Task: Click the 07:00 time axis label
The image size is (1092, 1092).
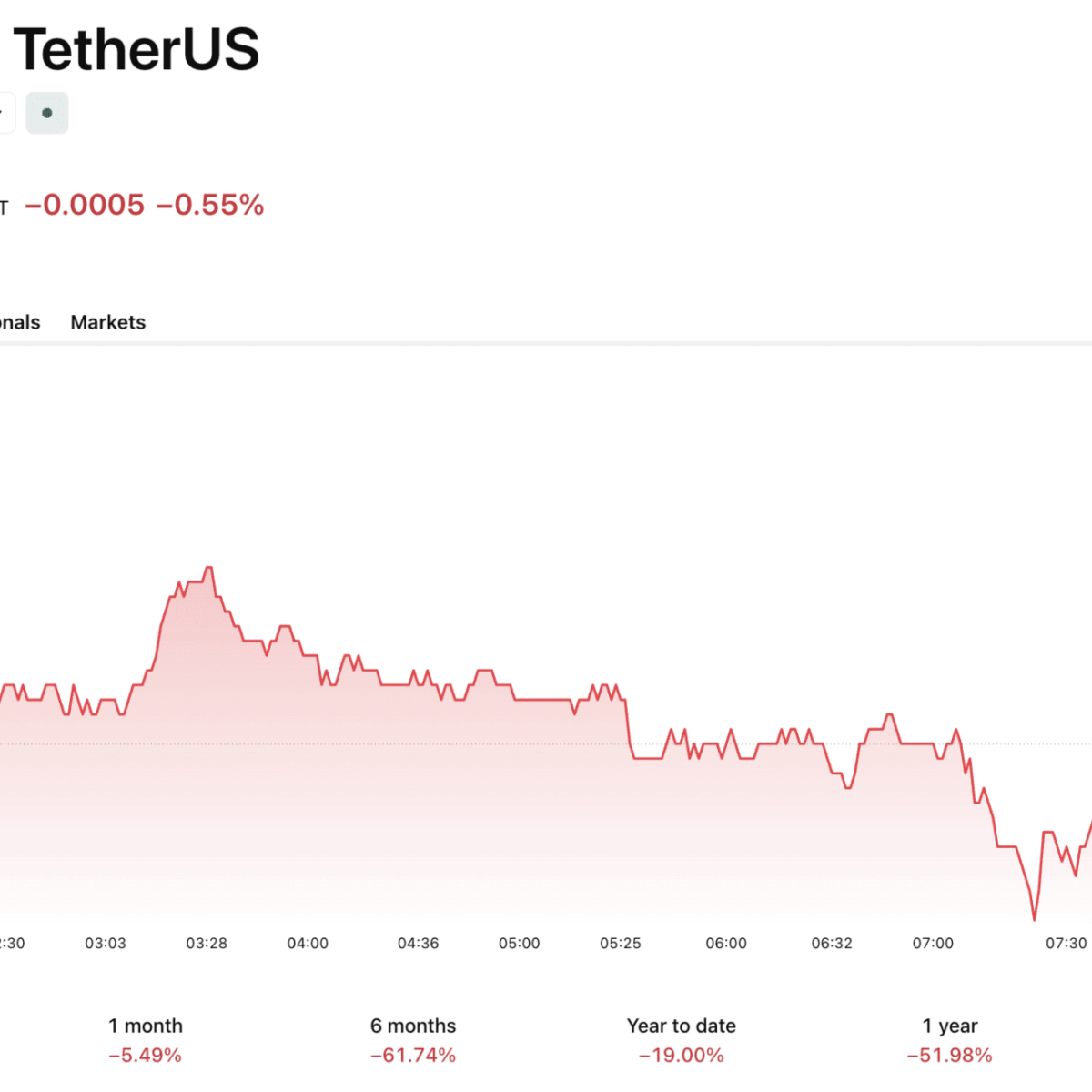Action: pyautogui.click(x=933, y=943)
